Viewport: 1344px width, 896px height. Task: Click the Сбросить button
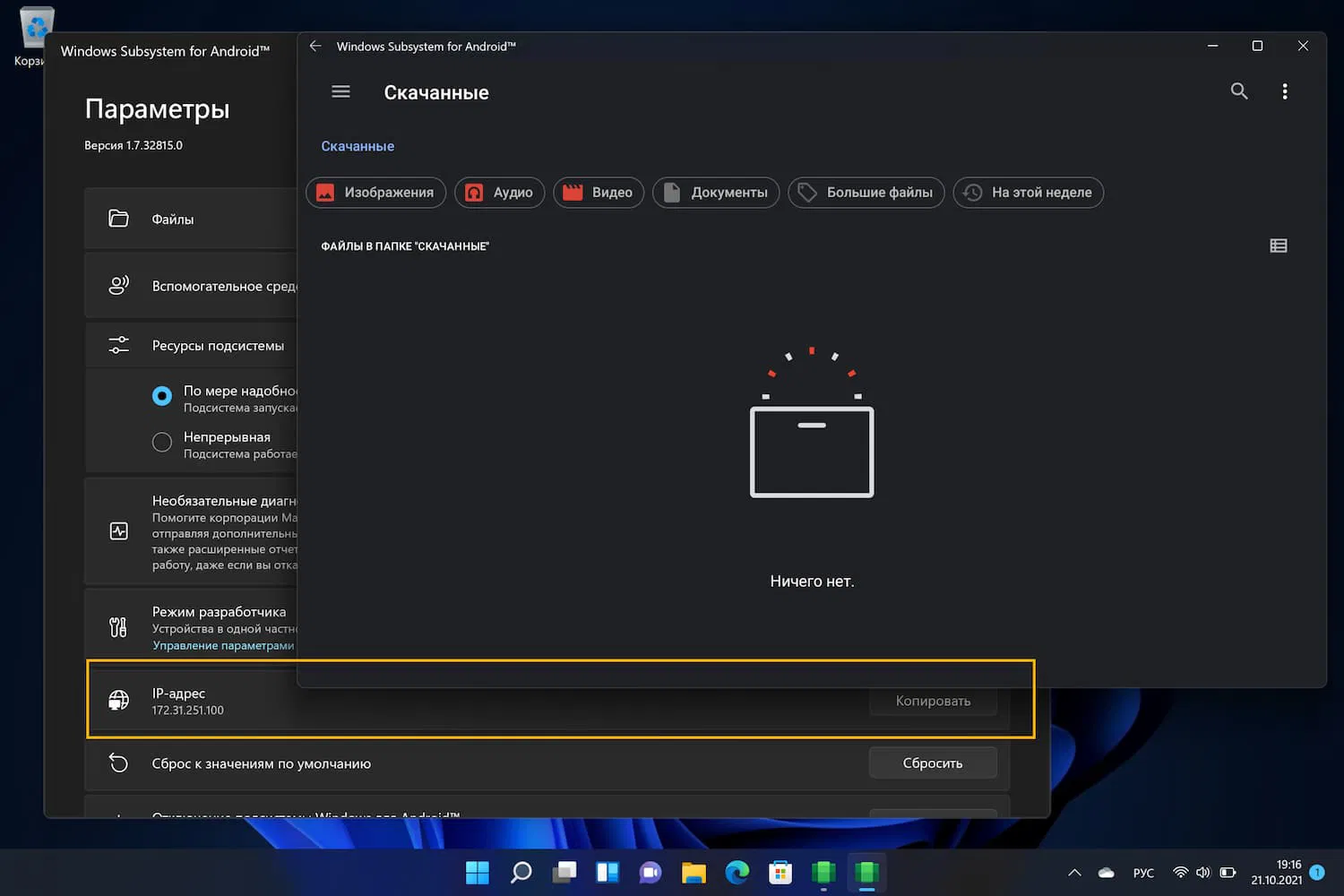pyautogui.click(x=933, y=763)
